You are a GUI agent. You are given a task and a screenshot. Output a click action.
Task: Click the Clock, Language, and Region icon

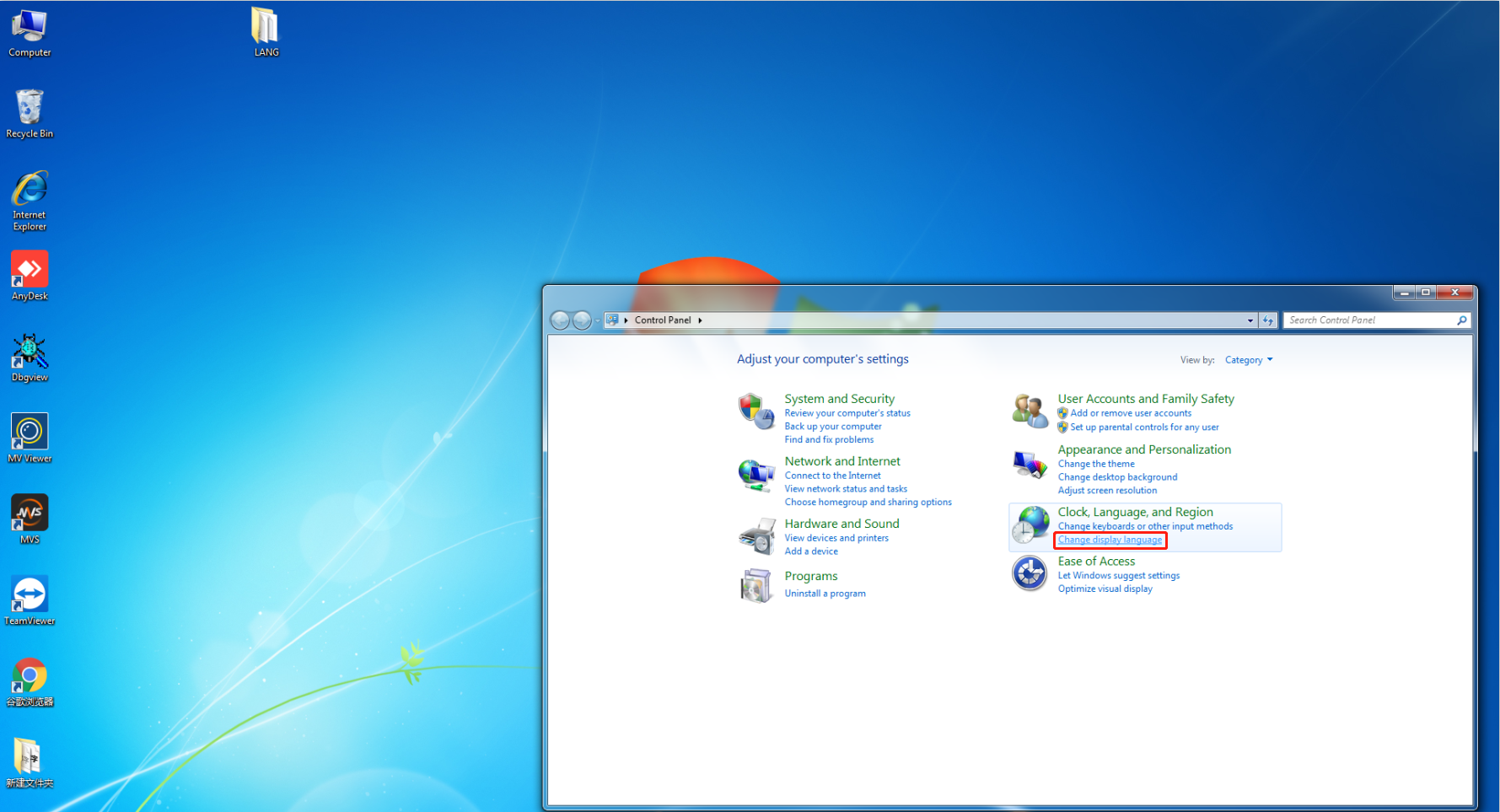tap(1030, 525)
